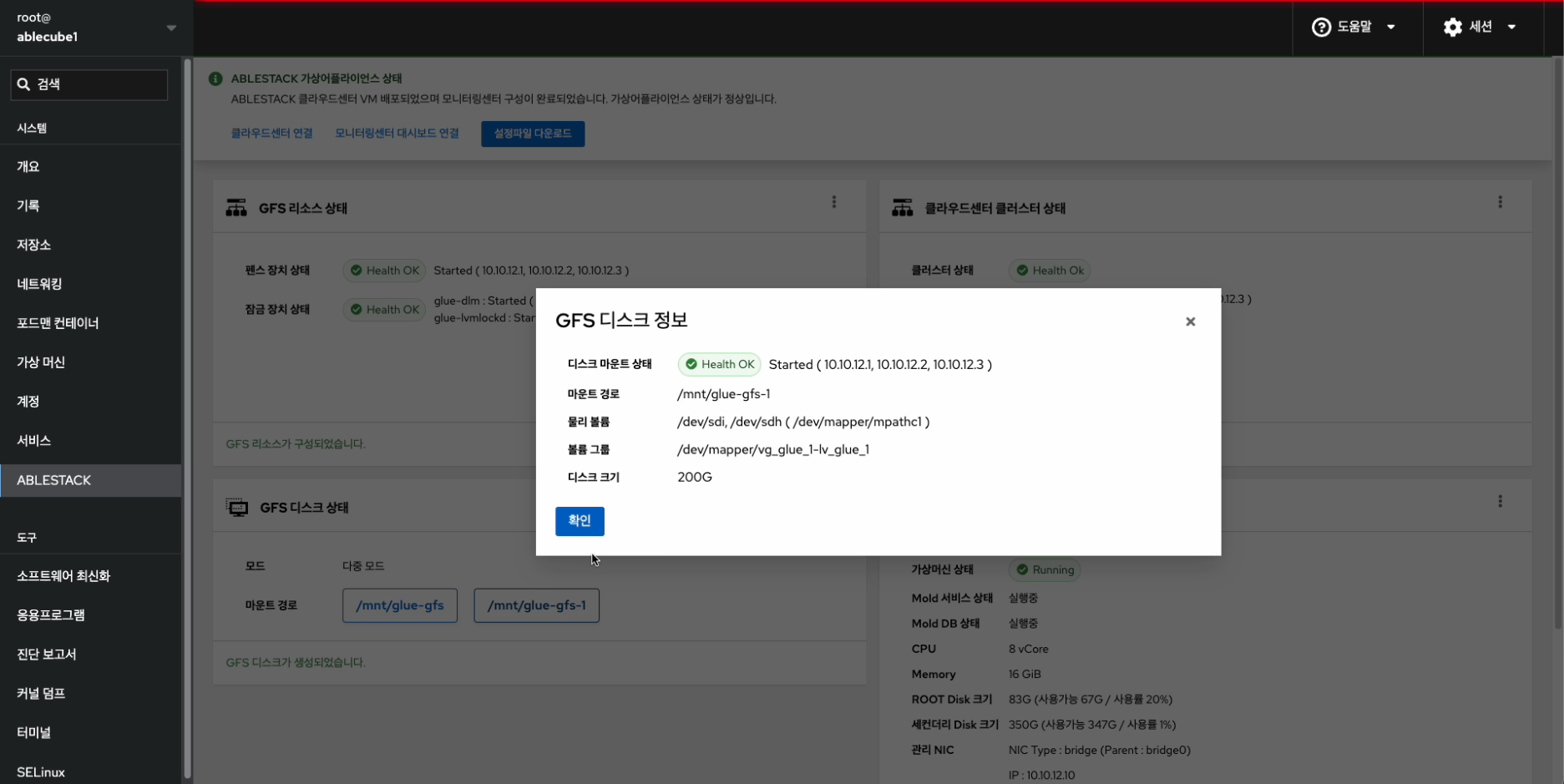Screen dimensions: 1564x784
Task: Close the GFS disk info dialog
Action: [x=1190, y=321]
